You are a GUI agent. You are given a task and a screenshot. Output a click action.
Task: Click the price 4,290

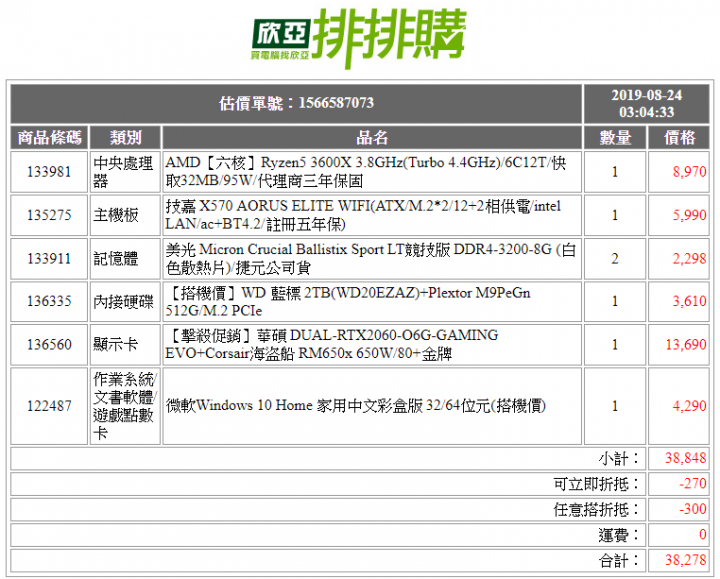(x=689, y=406)
